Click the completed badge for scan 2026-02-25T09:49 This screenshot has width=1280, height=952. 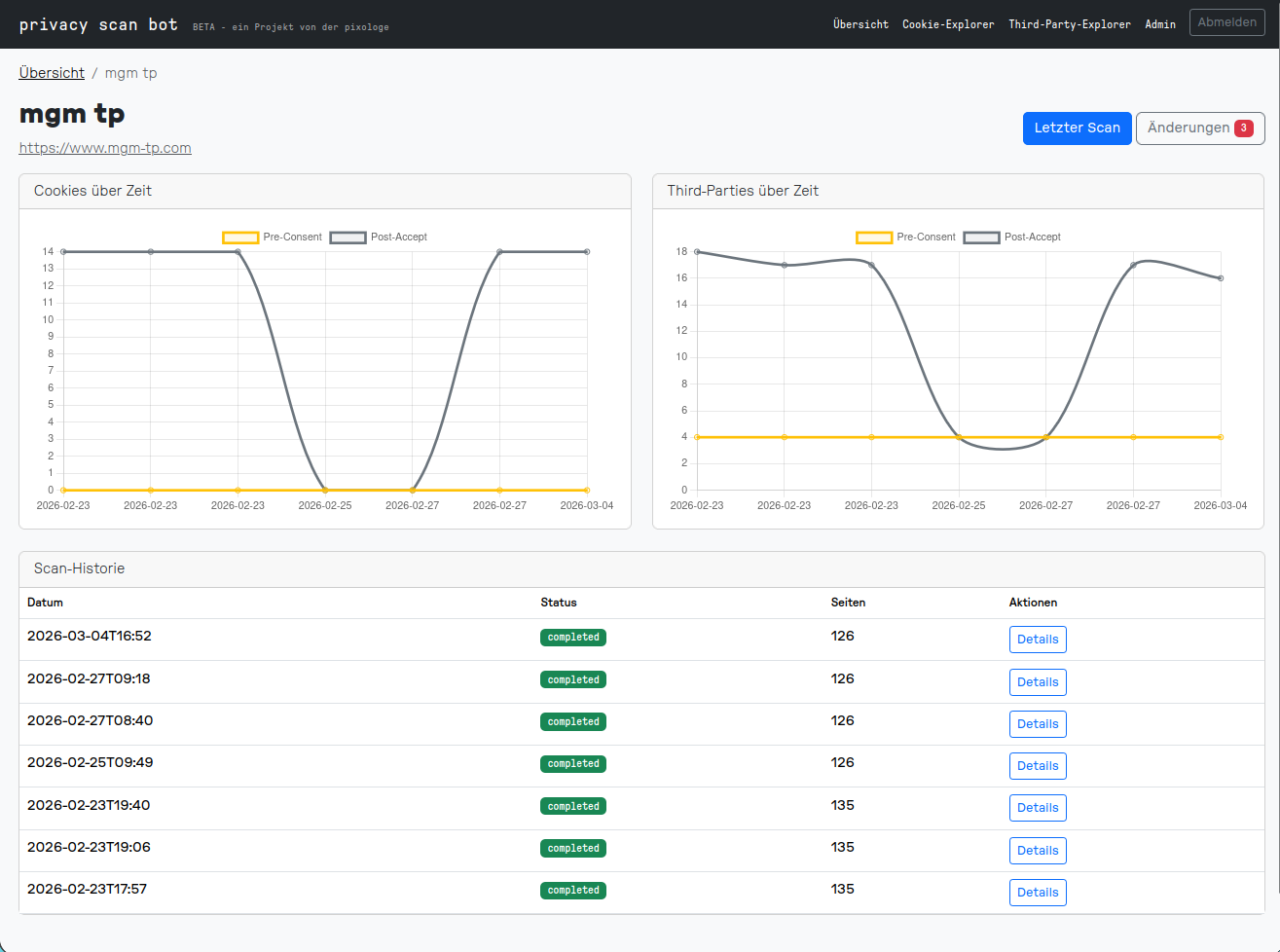point(573,764)
